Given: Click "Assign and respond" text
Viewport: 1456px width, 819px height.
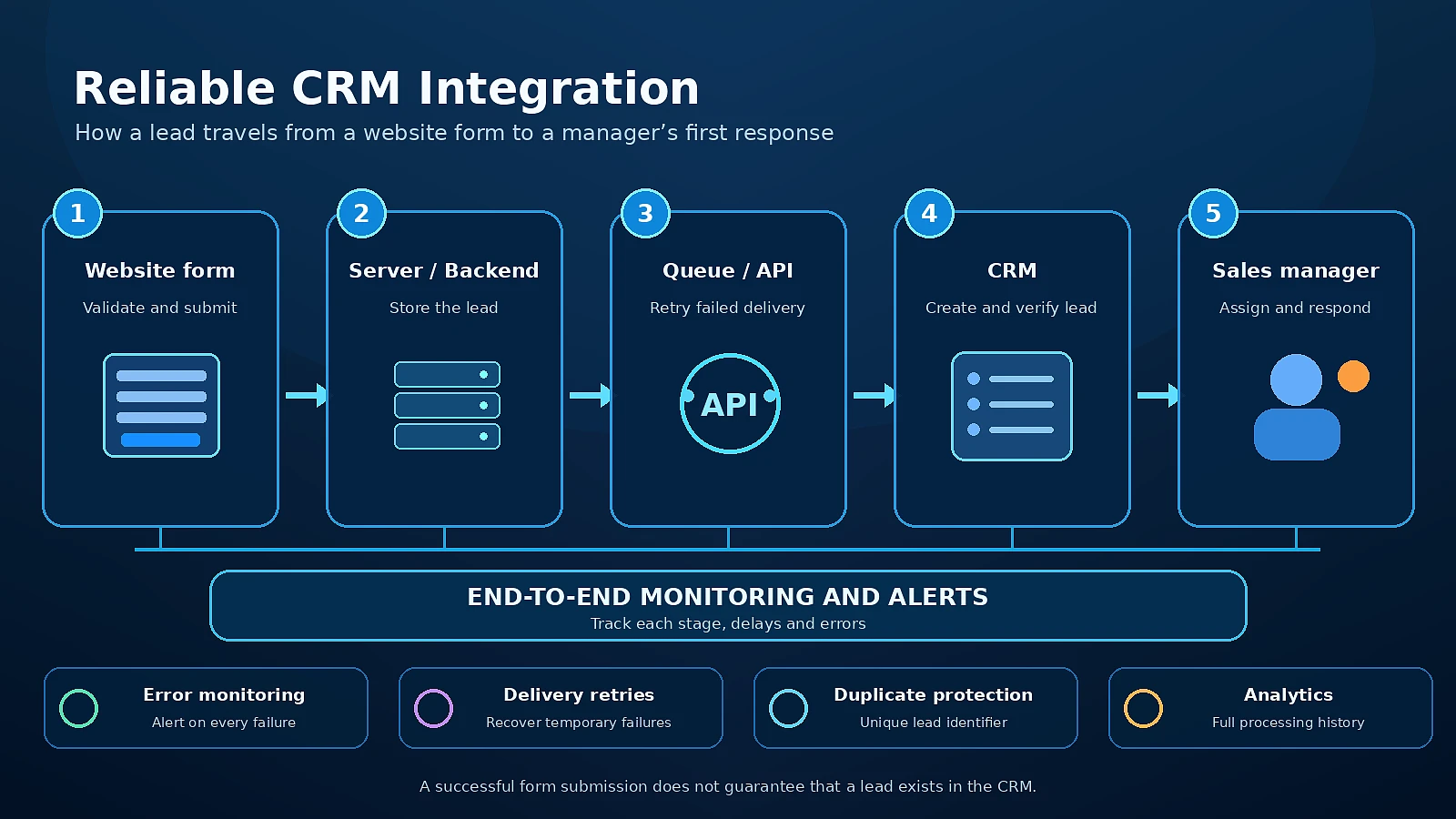Looking at the screenshot, I should [x=1295, y=308].
